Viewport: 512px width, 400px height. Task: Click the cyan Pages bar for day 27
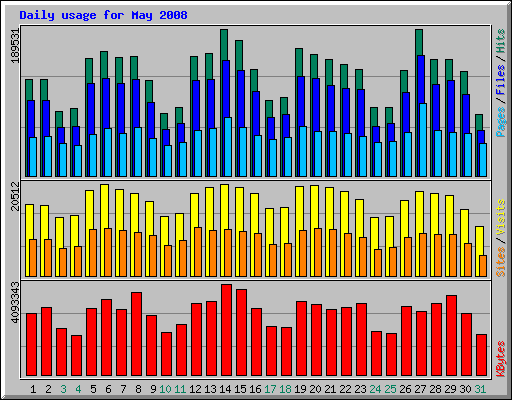click(423, 140)
